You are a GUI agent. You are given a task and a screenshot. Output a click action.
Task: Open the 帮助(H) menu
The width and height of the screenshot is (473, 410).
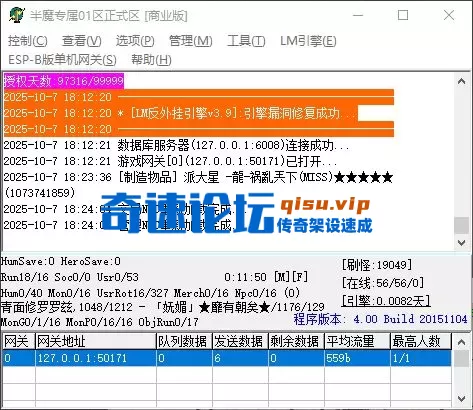point(151,60)
